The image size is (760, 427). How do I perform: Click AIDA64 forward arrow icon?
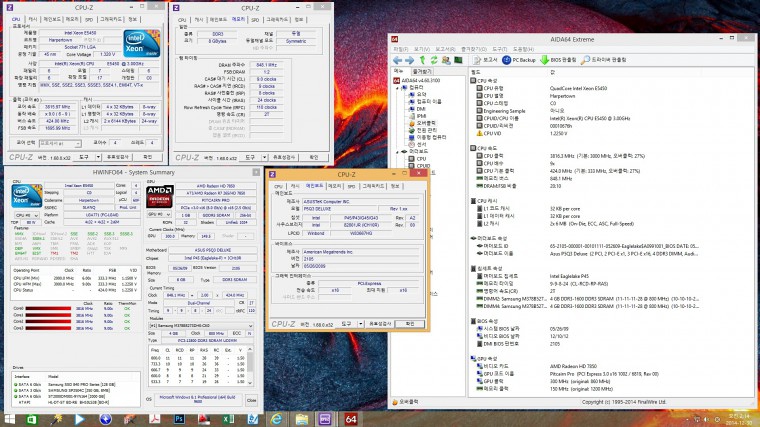point(410,60)
